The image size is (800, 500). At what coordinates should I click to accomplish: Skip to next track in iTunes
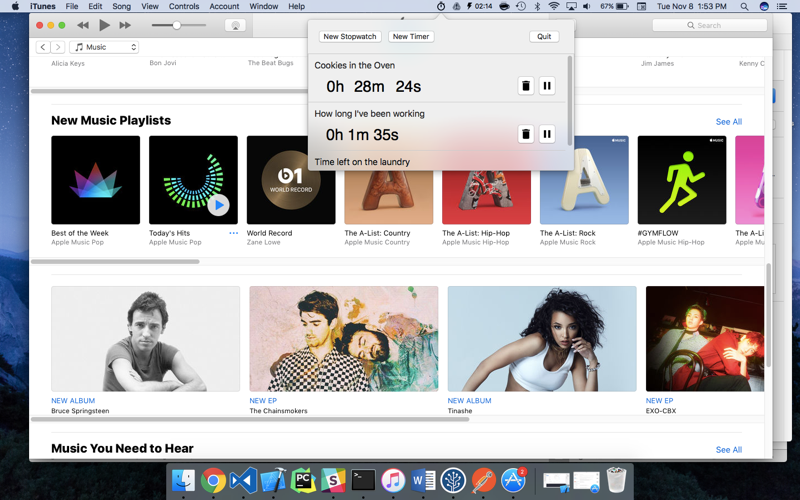[125, 25]
